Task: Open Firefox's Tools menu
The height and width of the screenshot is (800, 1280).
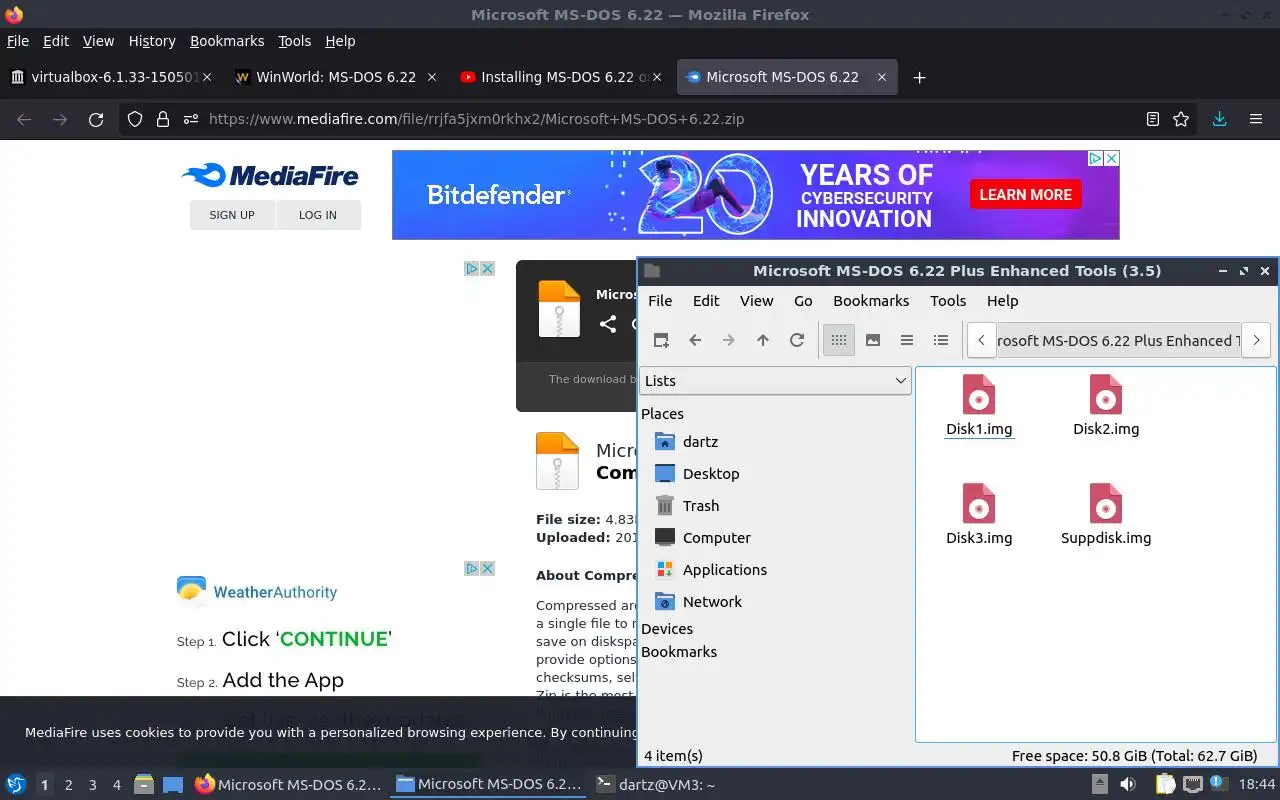Action: point(294,41)
